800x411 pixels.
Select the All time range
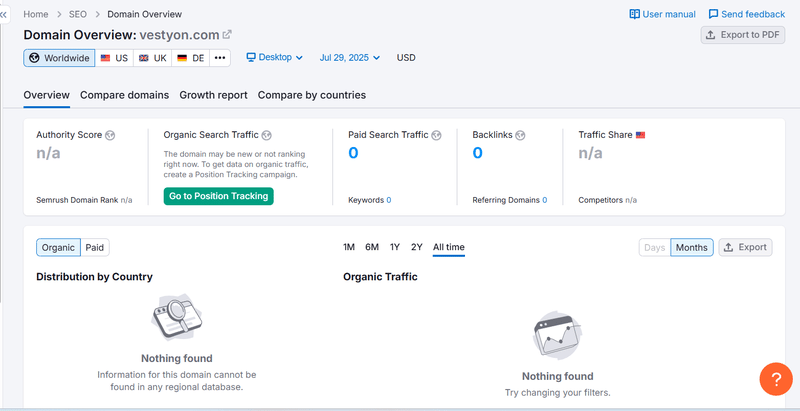[x=449, y=247]
